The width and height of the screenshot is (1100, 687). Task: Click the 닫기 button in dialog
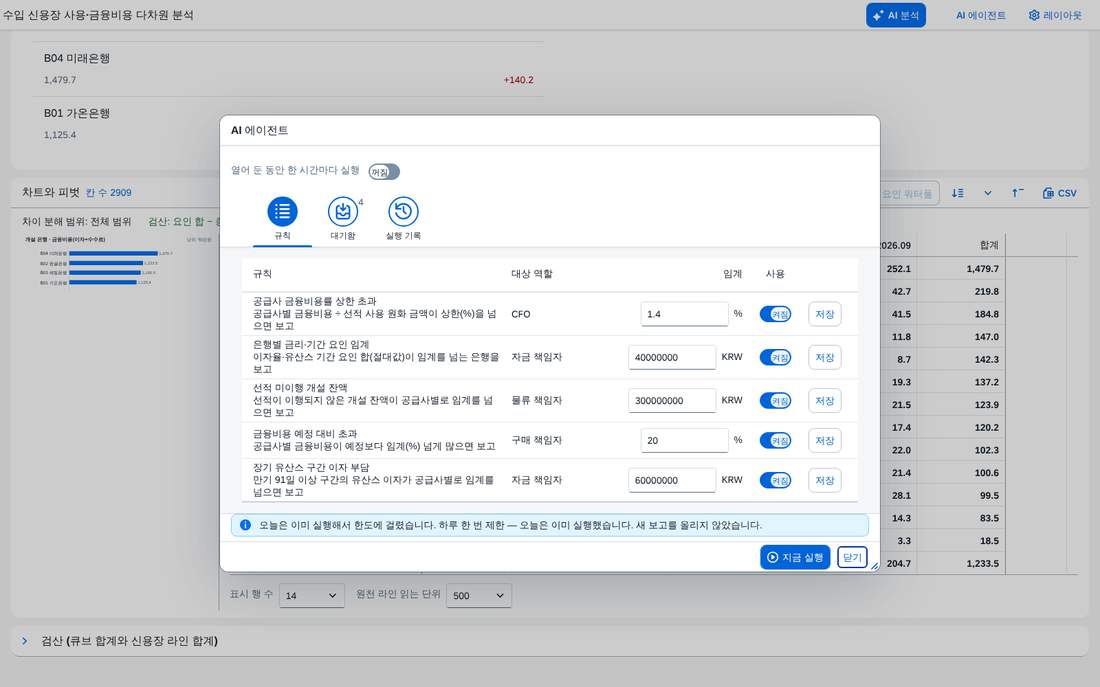tap(852, 557)
